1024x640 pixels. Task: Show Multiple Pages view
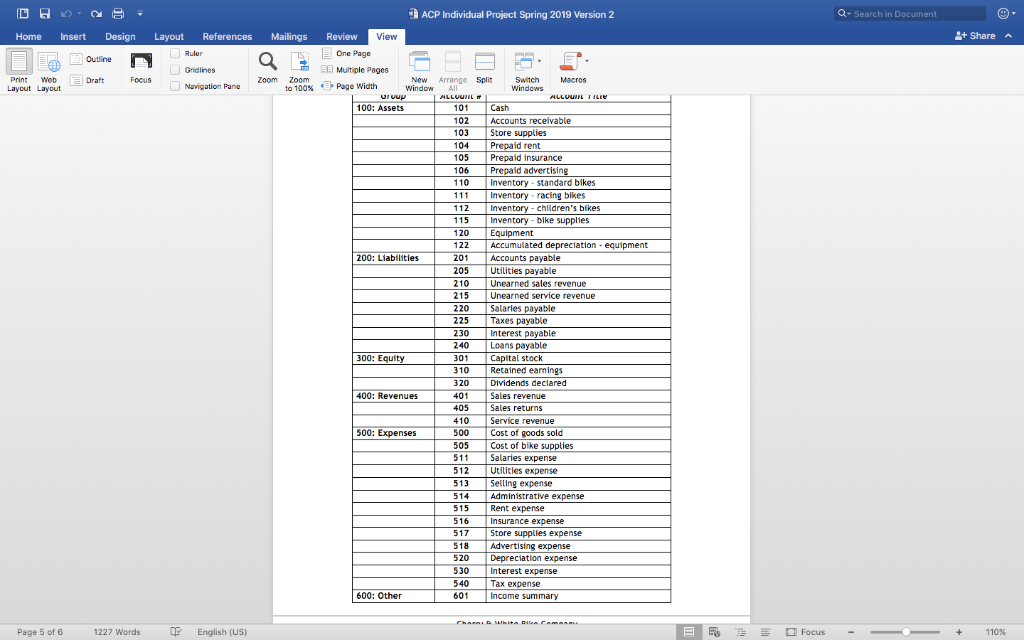[x=355, y=70]
